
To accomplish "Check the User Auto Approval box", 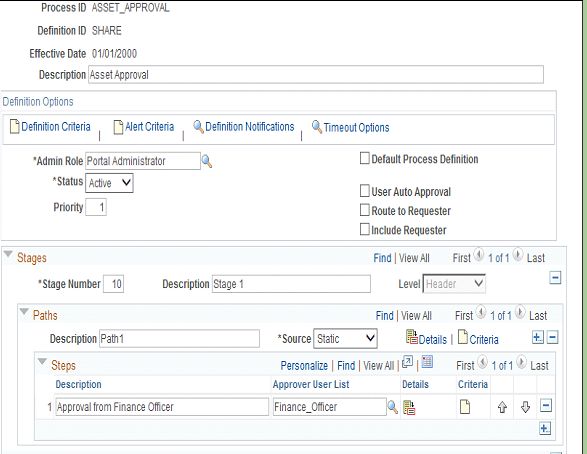I will click(x=364, y=191).
